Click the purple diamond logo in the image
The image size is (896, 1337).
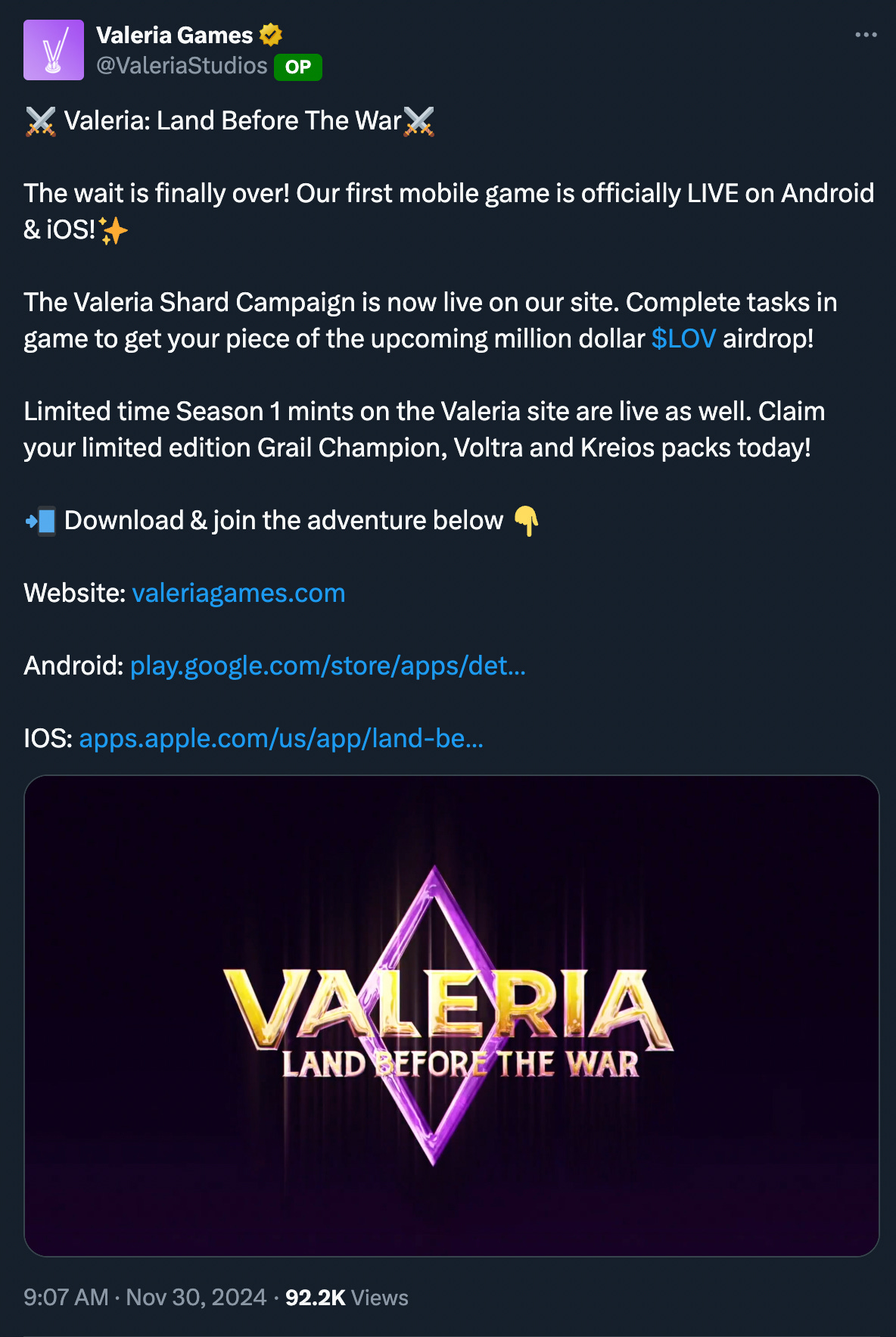[x=434, y=1014]
